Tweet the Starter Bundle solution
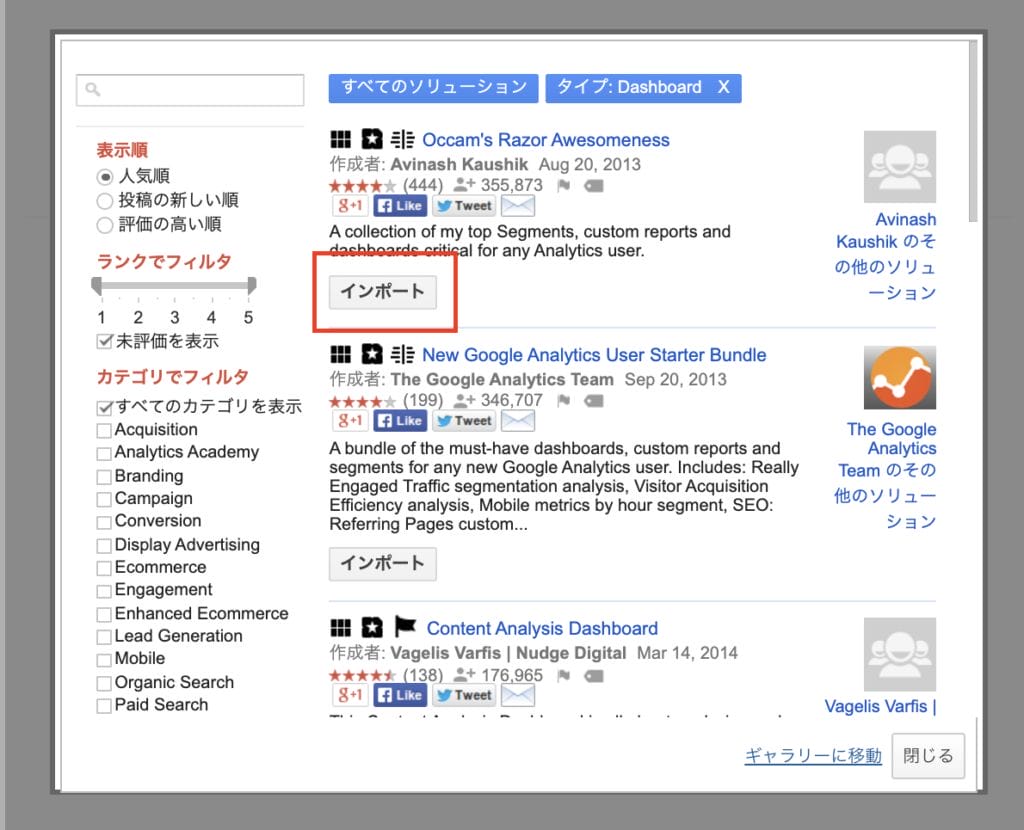 pos(464,421)
